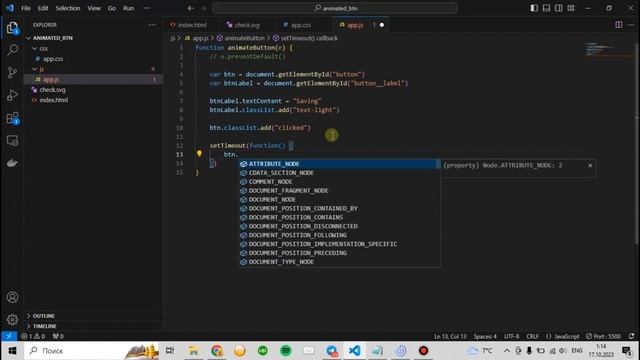Open Explorer Views and More Actions ellipsis
640x360 pixels.
point(152,25)
